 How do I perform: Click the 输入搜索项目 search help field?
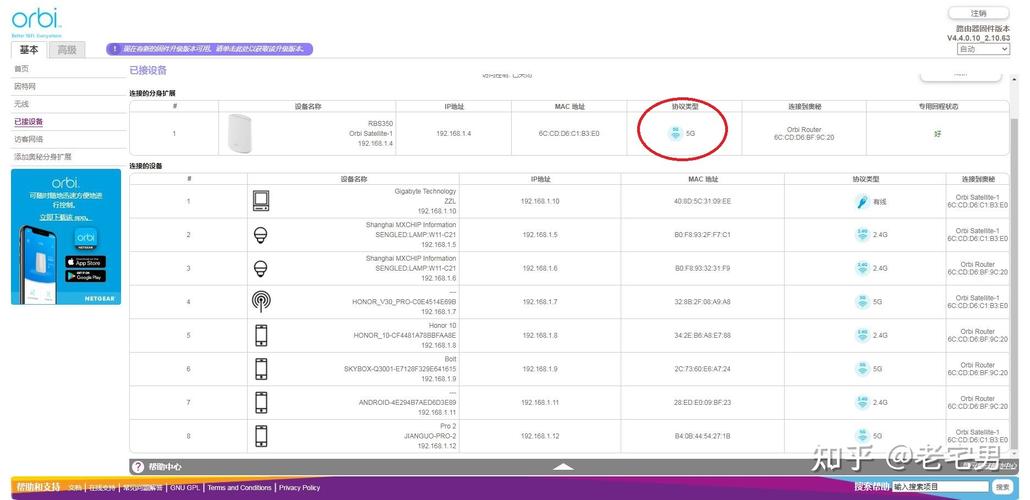pyautogui.click(x=940, y=487)
